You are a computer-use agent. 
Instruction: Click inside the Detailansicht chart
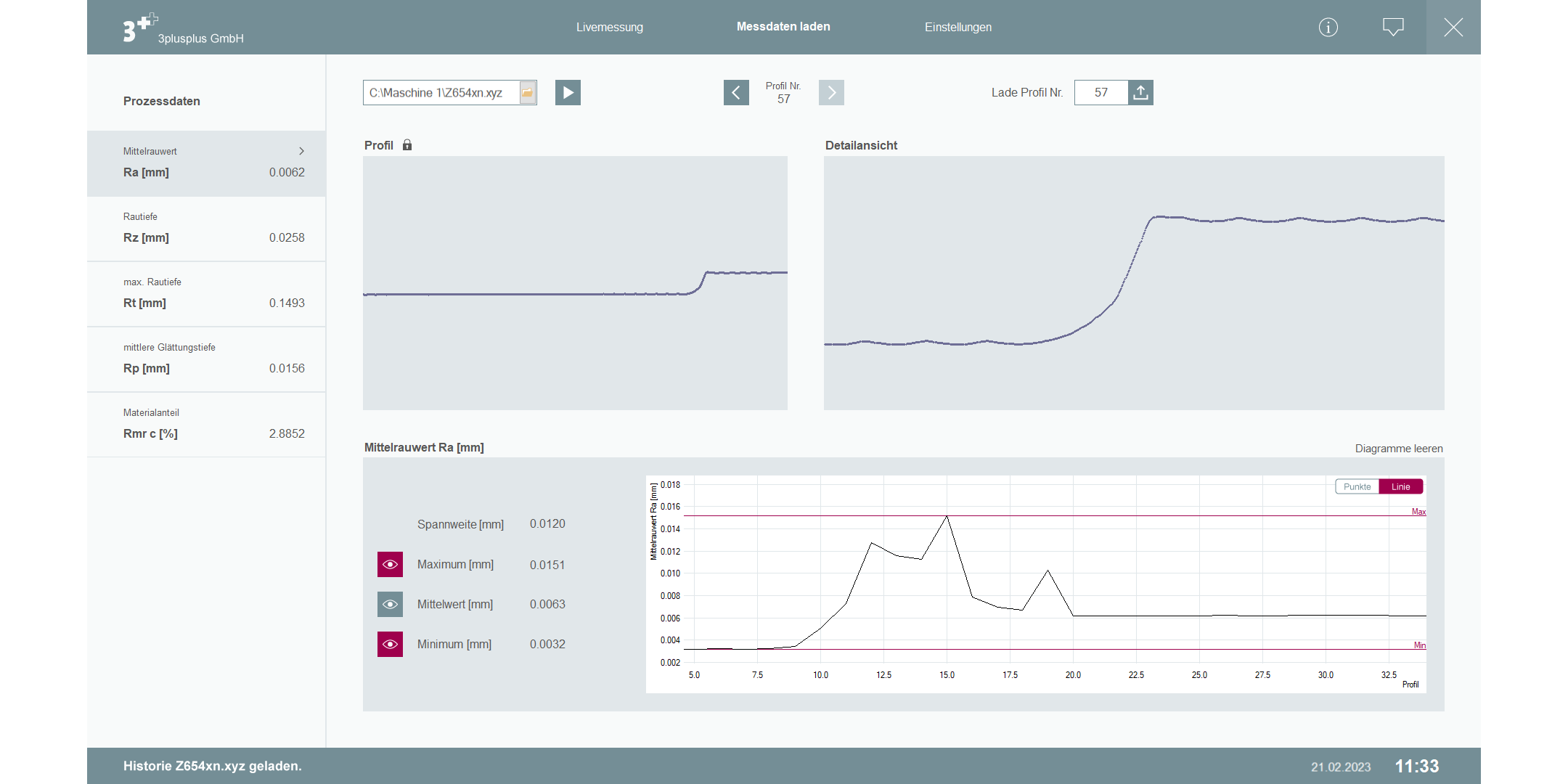[1134, 283]
